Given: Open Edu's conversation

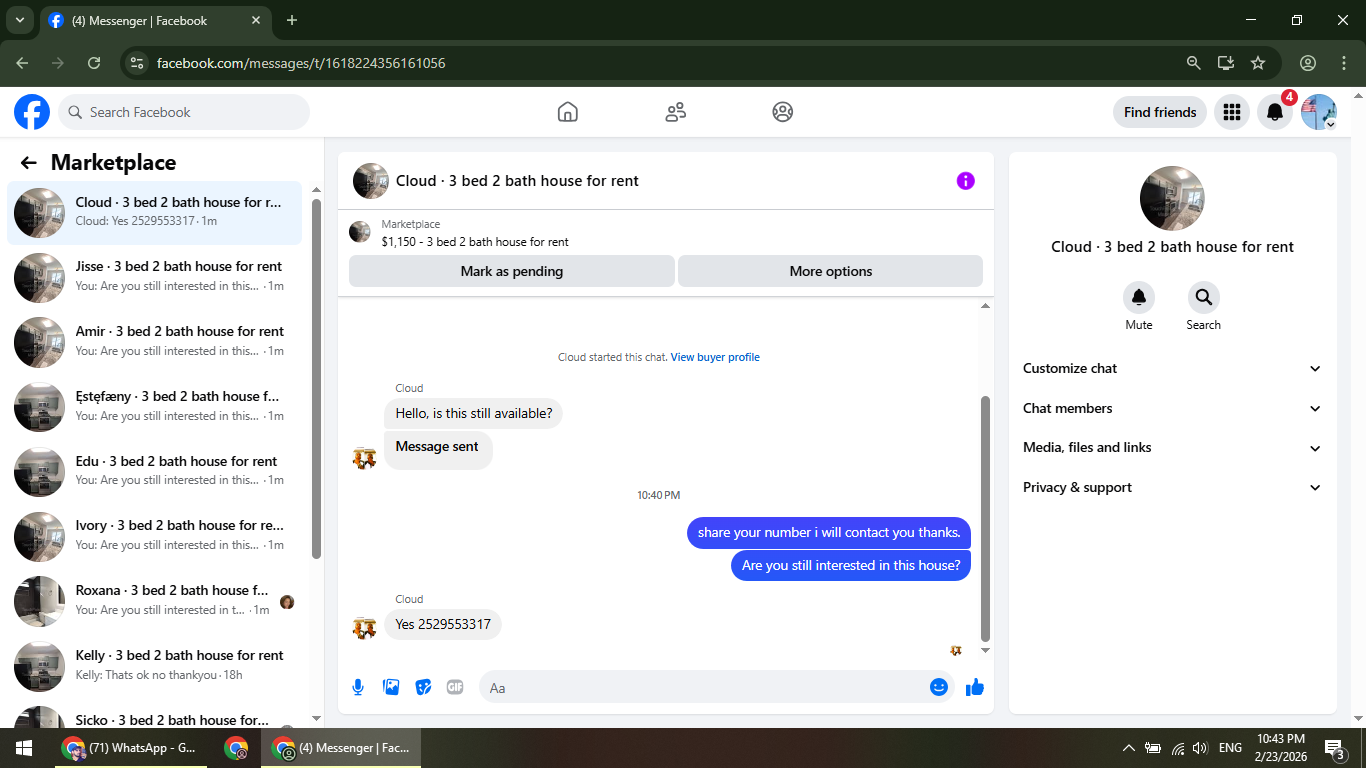Looking at the screenshot, I should click(x=155, y=471).
